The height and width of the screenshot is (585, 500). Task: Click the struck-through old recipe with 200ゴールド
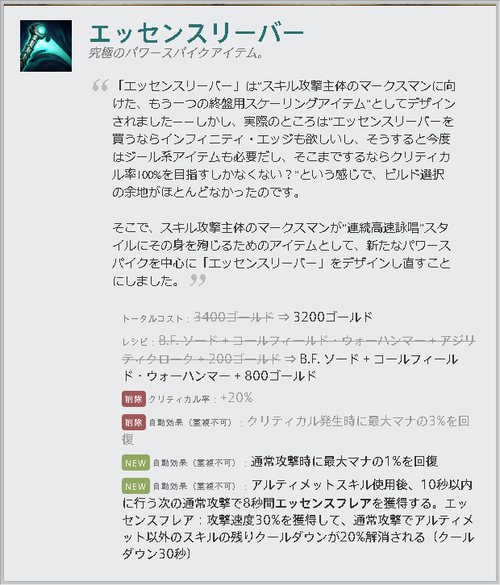pos(299,350)
